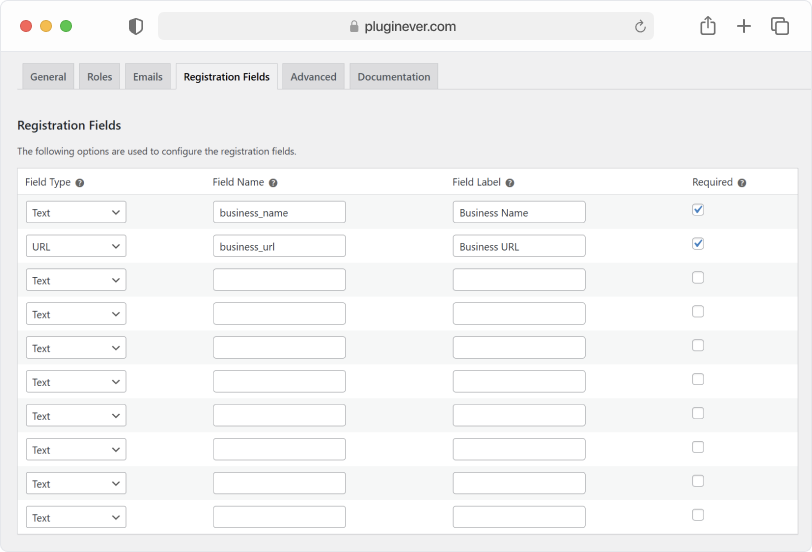This screenshot has width=812, height=552.
Task: Click the pluginever.com address bar
Action: (405, 27)
